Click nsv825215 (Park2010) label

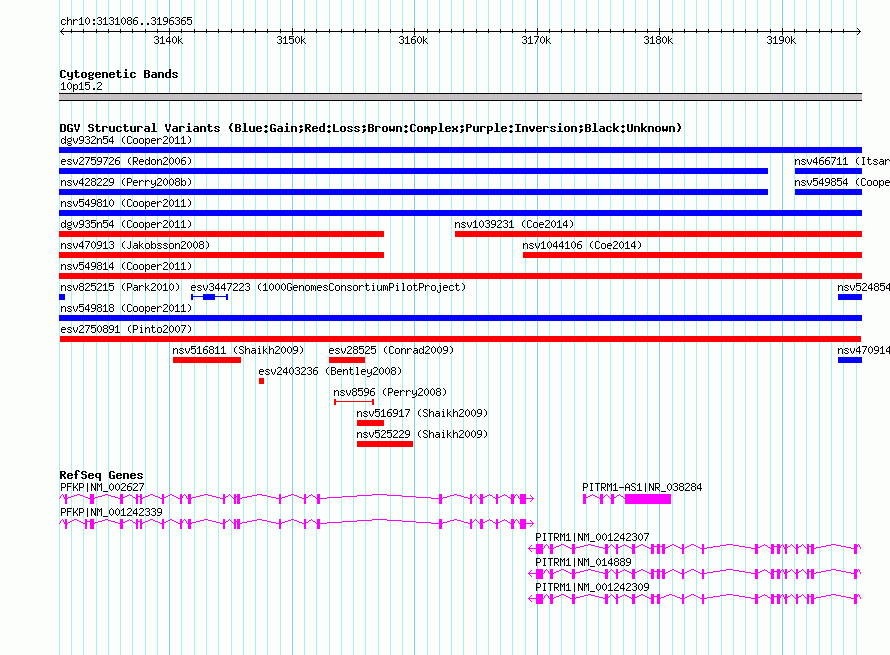tap(120, 287)
